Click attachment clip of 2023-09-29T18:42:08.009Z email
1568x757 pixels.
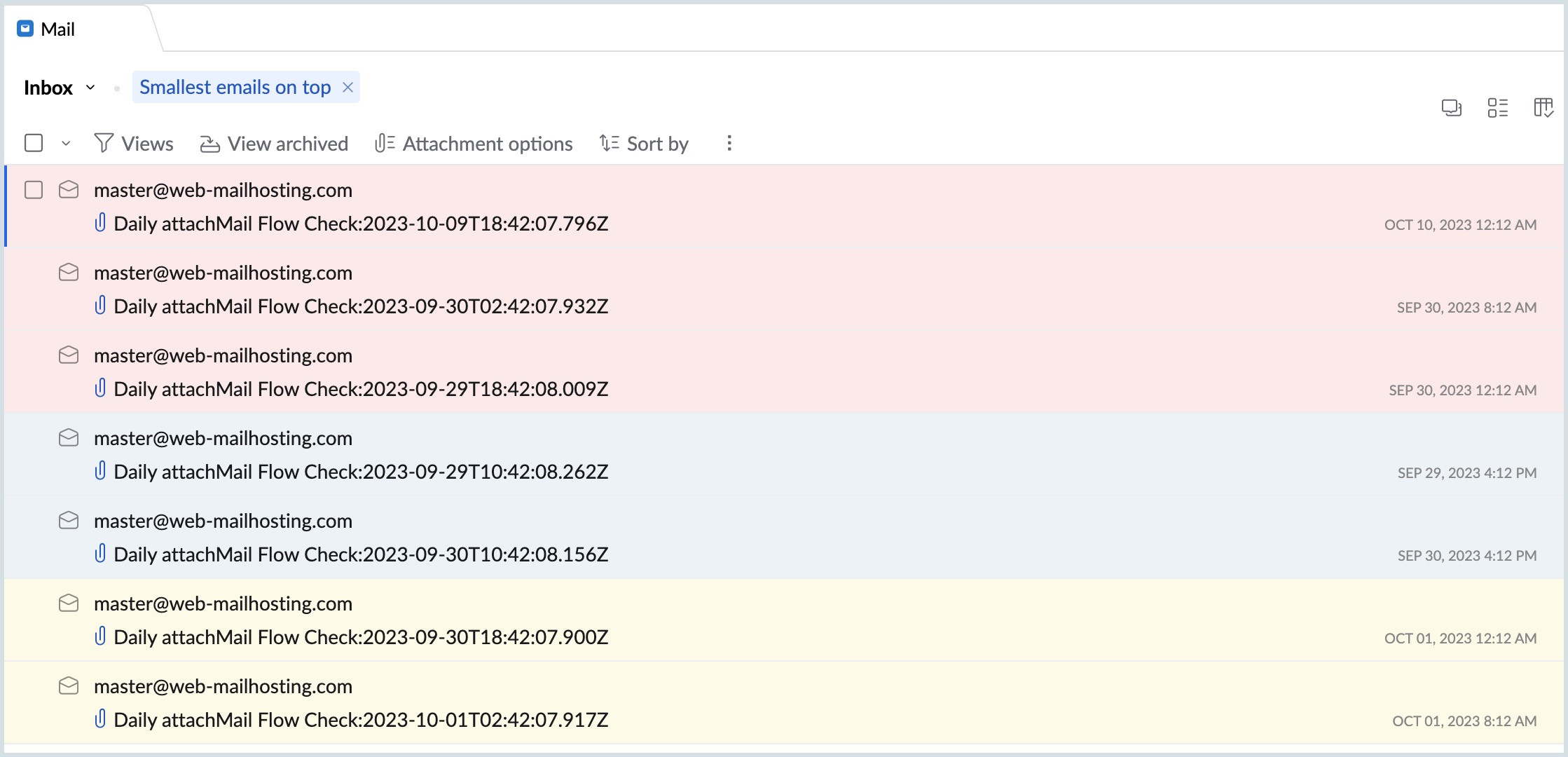(100, 388)
